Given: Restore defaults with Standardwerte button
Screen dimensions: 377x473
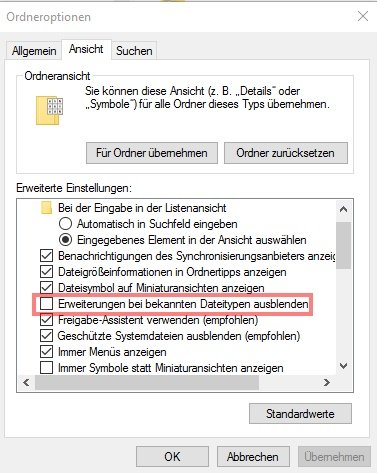Looking at the screenshot, I should coord(300,414).
